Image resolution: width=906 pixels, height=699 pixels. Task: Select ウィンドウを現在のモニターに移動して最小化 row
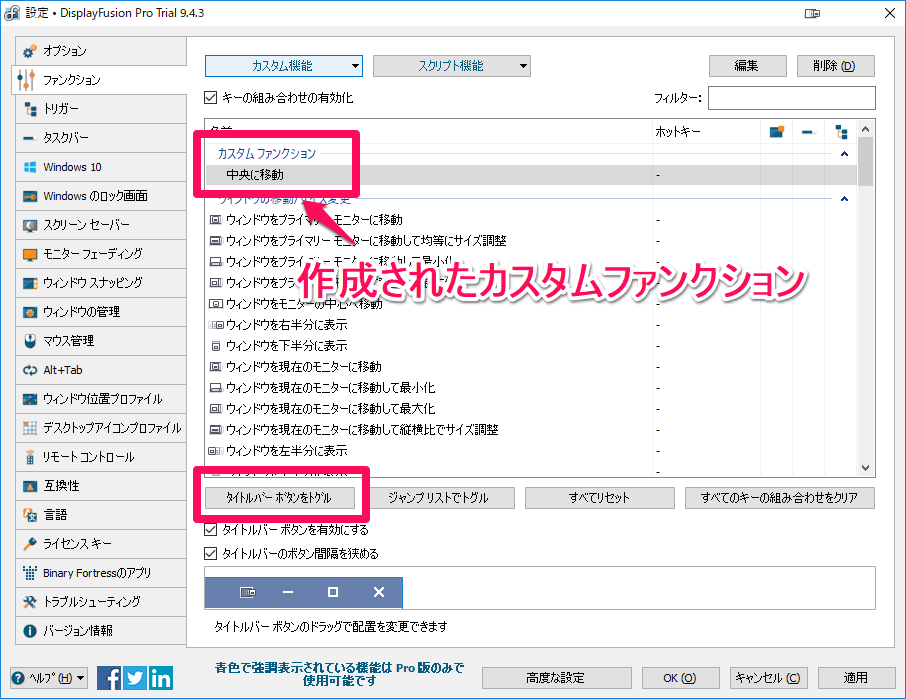coord(532,388)
